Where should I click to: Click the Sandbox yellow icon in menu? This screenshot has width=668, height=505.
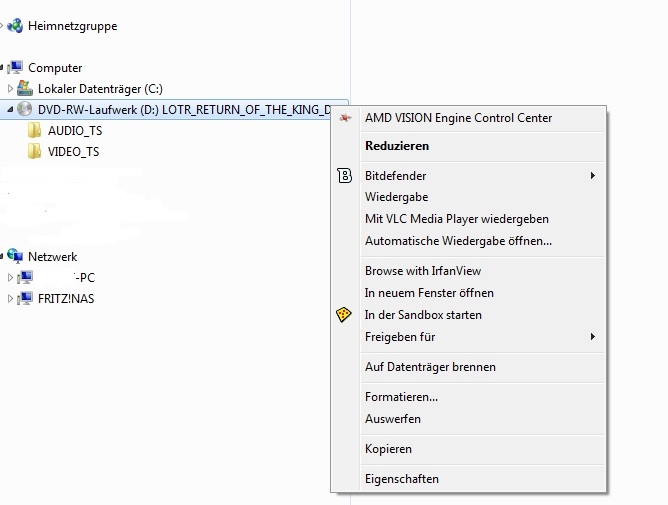[343, 315]
